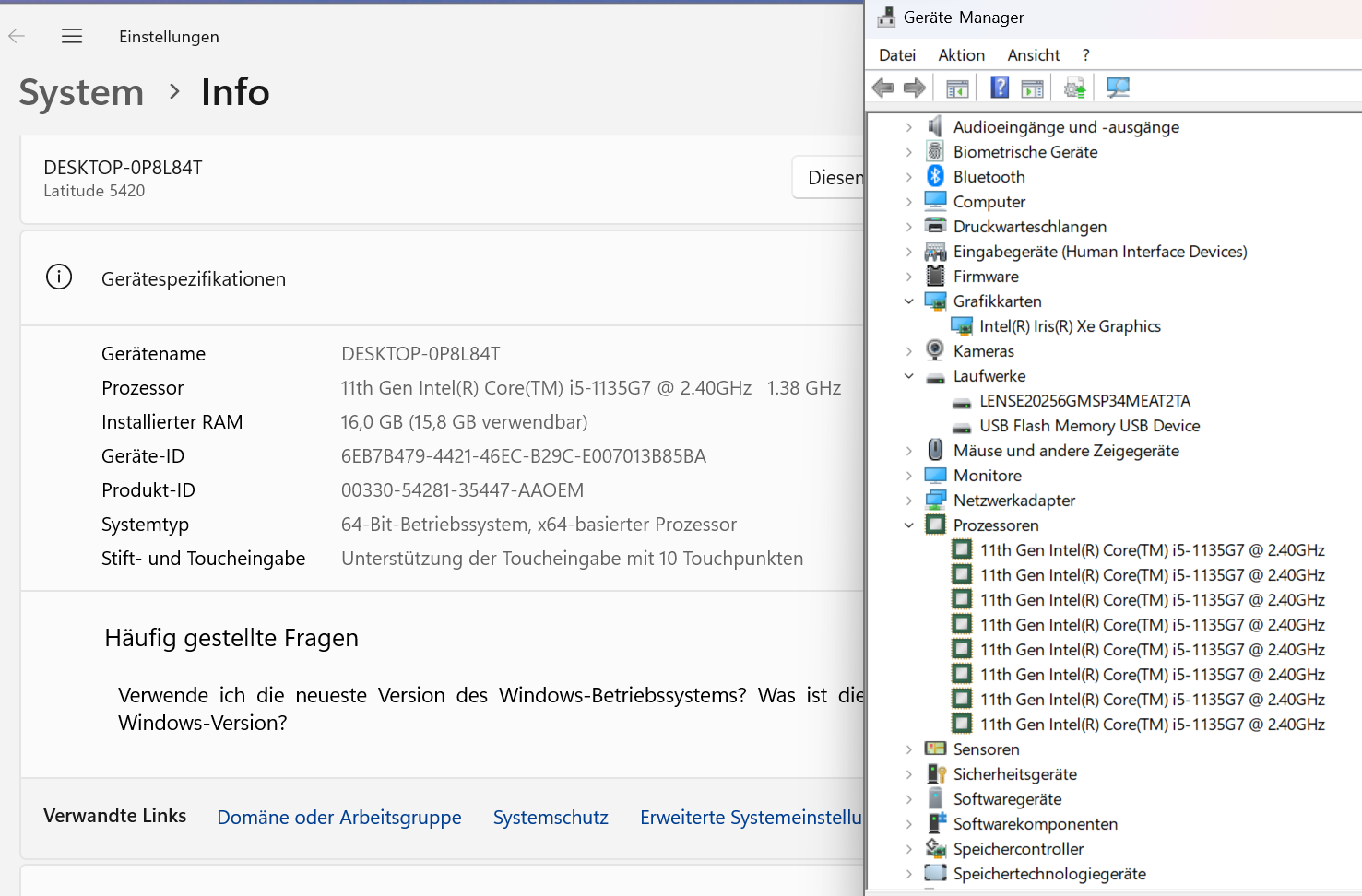The height and width of the screenshot is (896, 1362).
Task: Click the Sensoren icon
Action: (x=935, y=749)
